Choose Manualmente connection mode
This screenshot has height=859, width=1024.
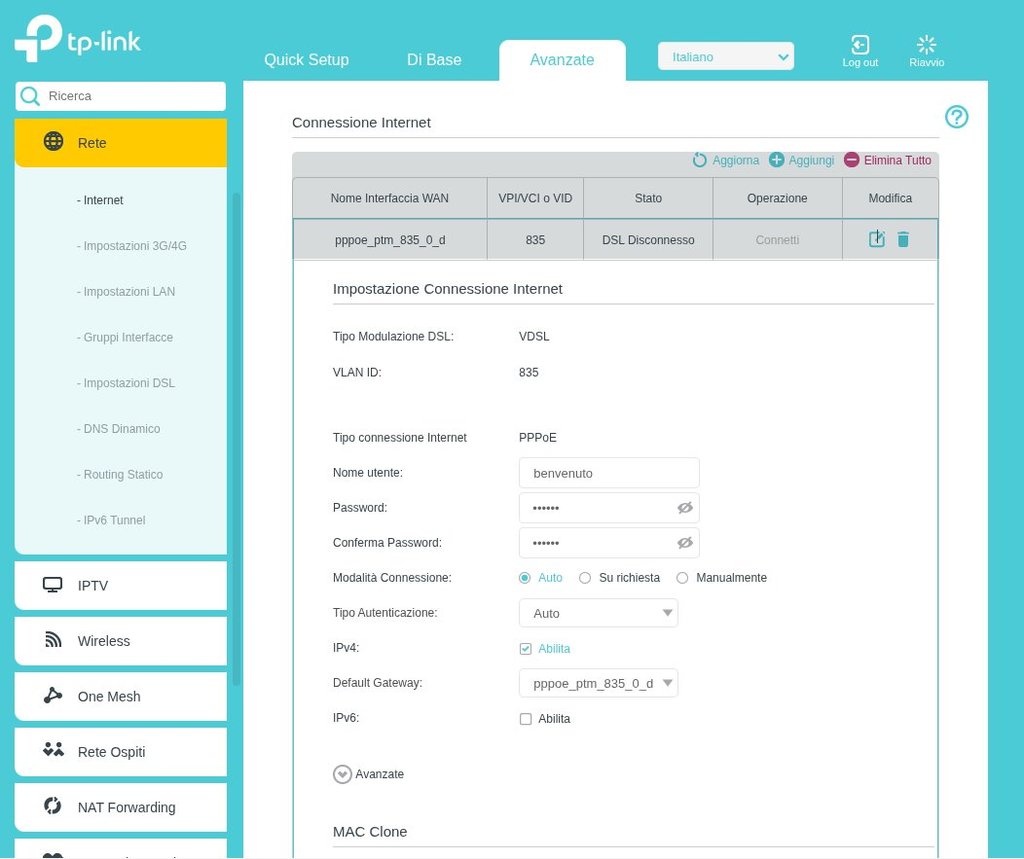tap(683, 578)
